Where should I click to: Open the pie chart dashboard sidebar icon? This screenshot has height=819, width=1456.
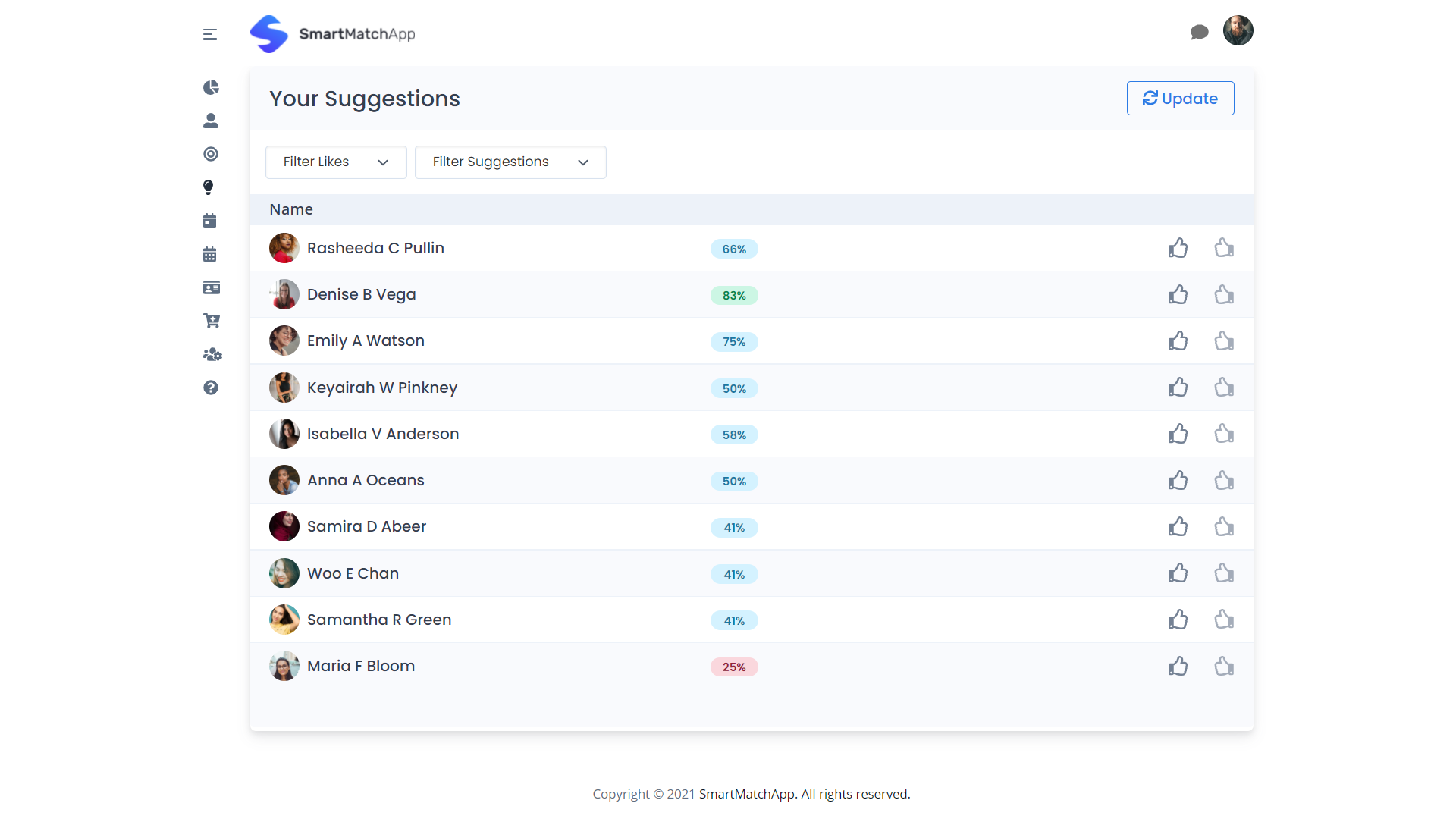211,87
